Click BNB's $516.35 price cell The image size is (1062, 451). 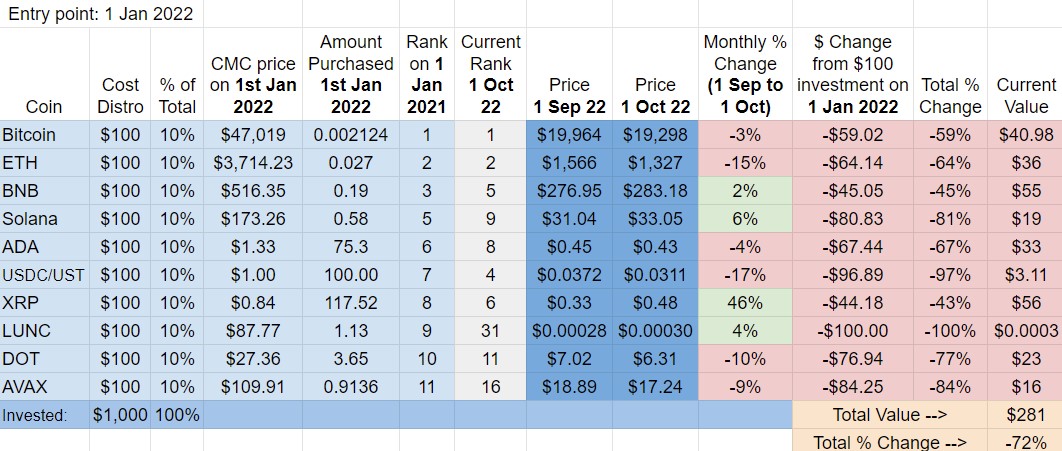point(253,191)
